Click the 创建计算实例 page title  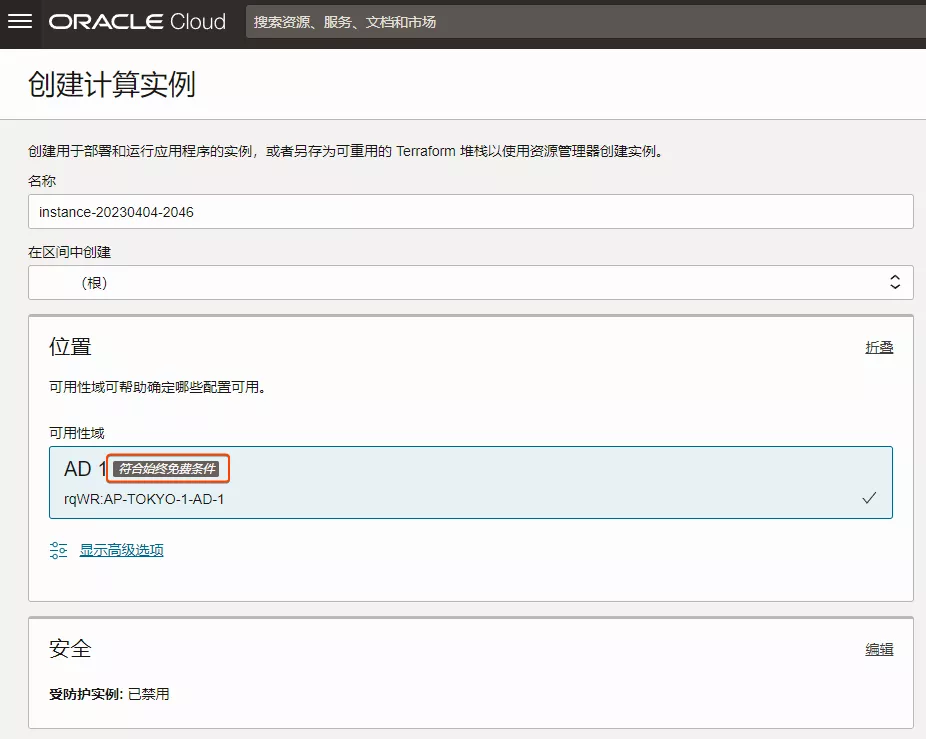point(109,86)
